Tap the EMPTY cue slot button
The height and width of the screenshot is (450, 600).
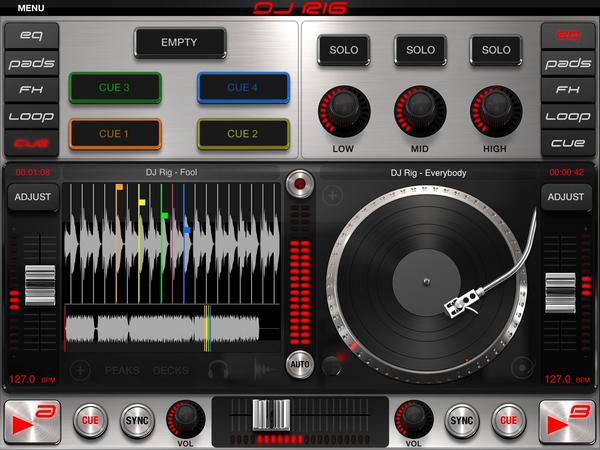[180, 42]
